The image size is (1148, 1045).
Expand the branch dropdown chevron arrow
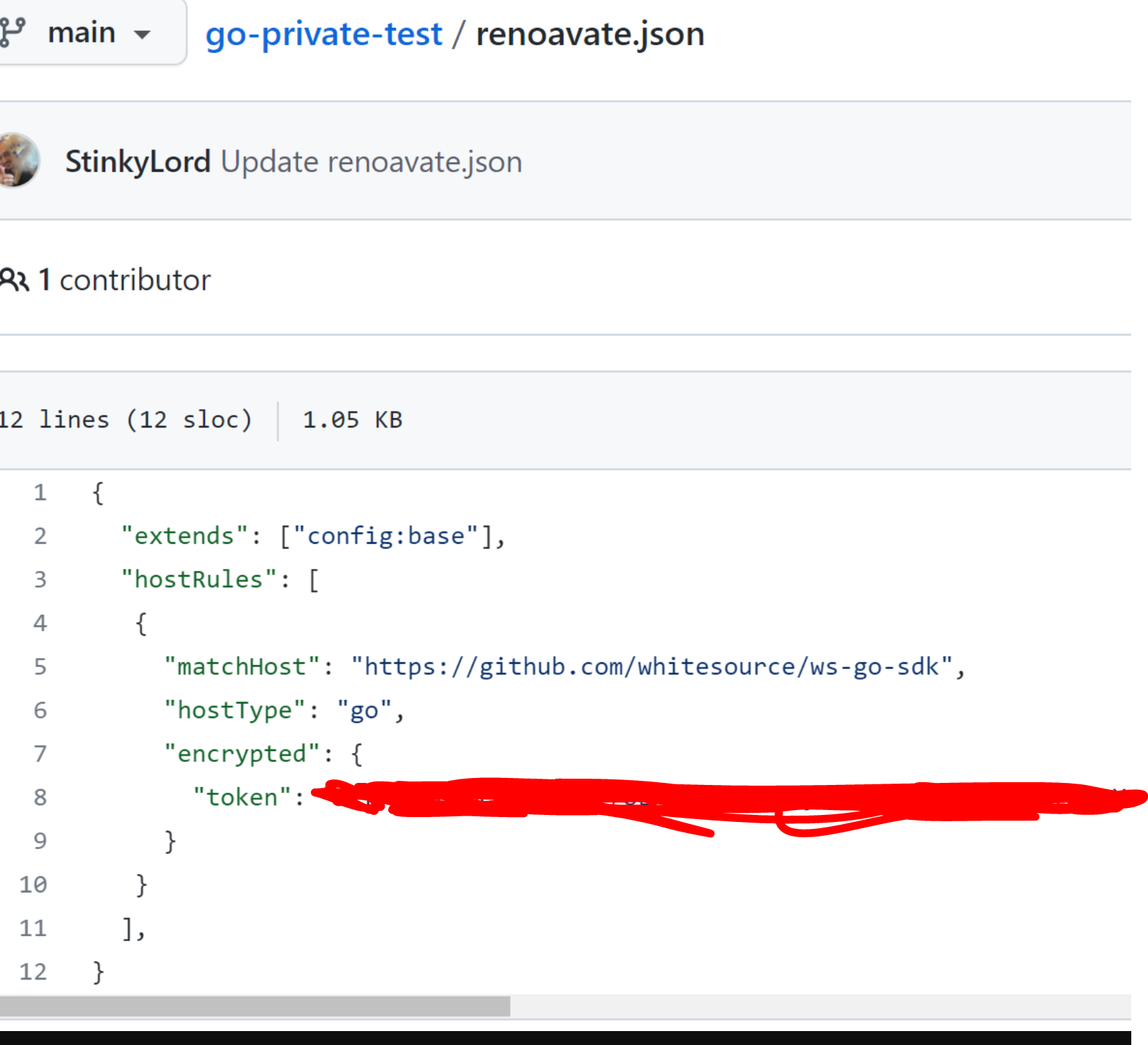[x=141, y=33]
